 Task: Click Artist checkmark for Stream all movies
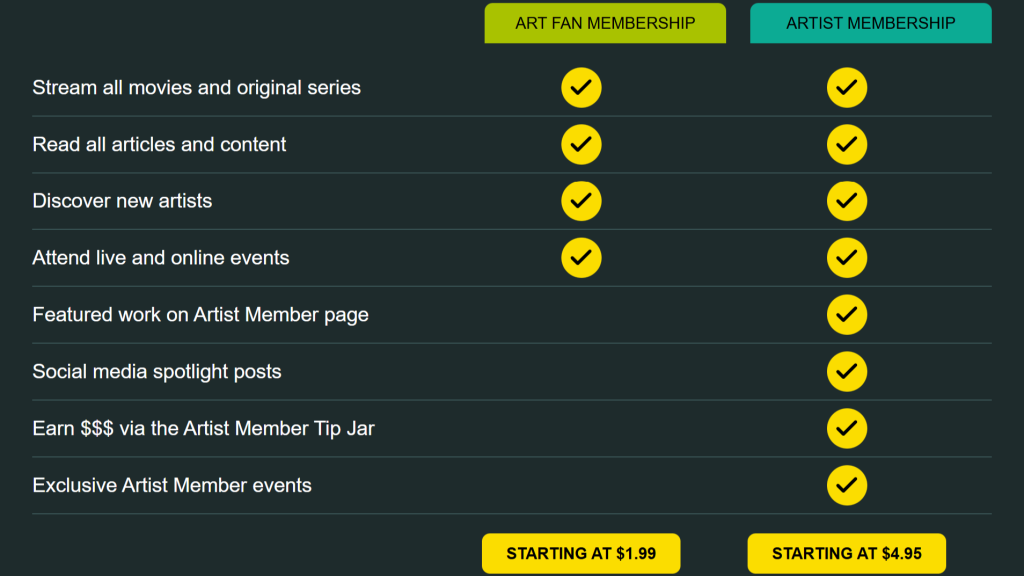(847, 88)
